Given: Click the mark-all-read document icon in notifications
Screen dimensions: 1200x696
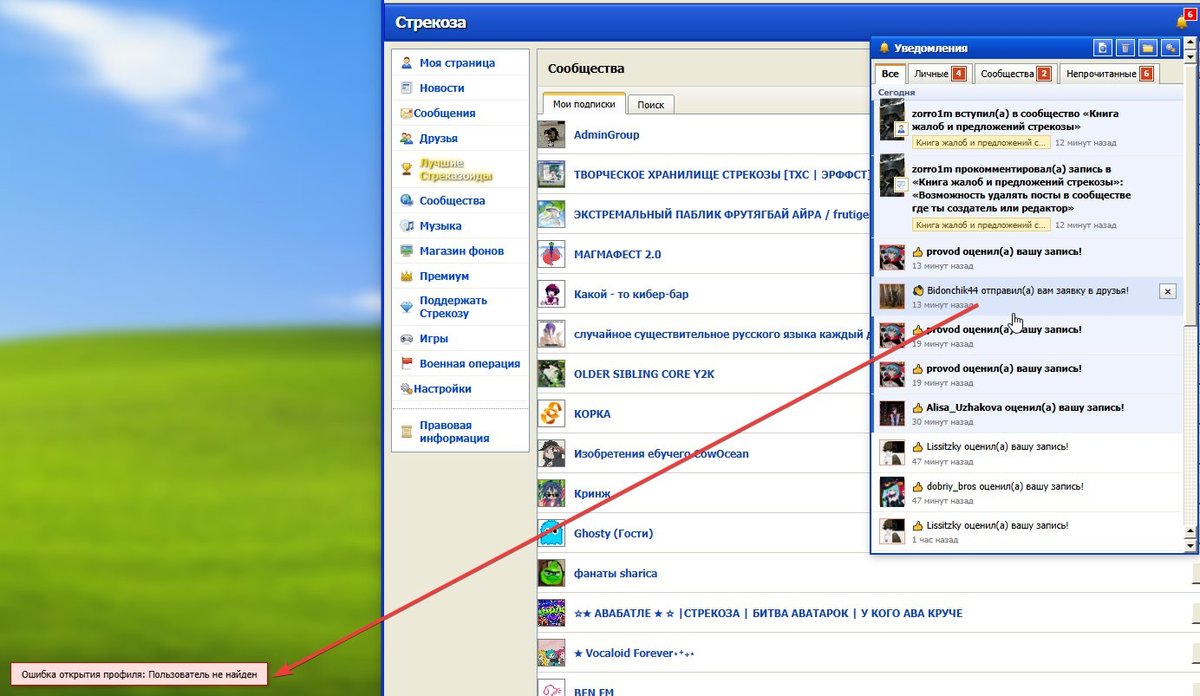Looking at the screenshot, I should coord(1102,47).
